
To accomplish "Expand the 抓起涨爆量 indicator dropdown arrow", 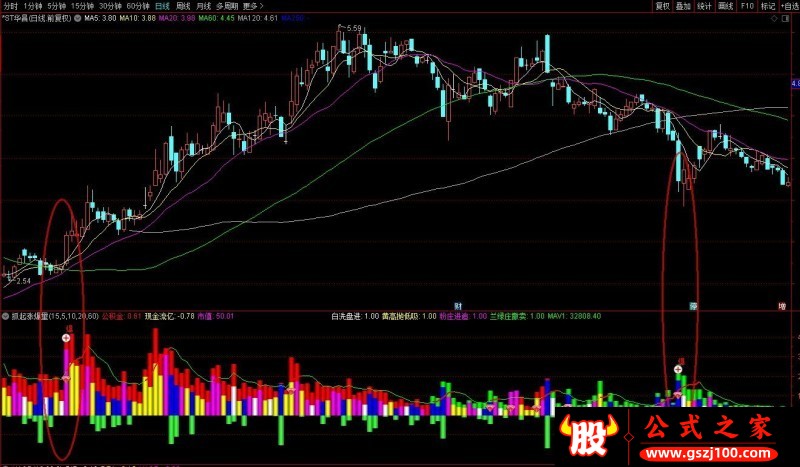I will click(x=5, y=316).
